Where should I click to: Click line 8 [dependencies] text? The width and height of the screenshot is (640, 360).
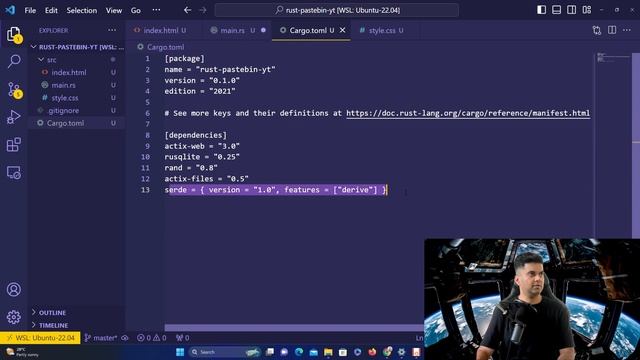[x=196, y=135]
